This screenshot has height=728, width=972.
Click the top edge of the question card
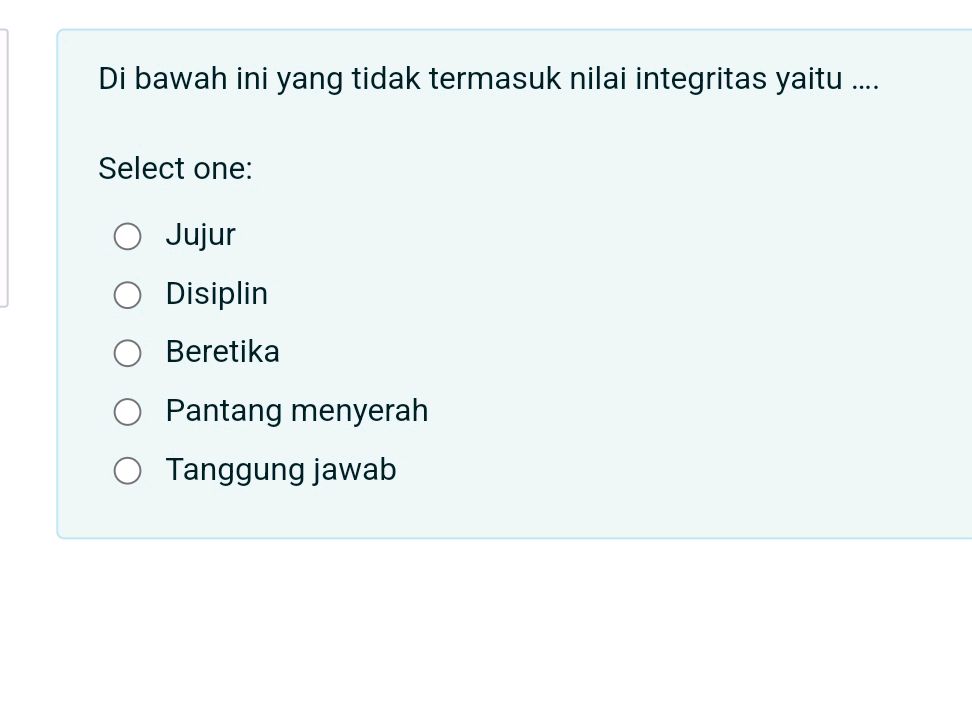[x=500, y=33]
